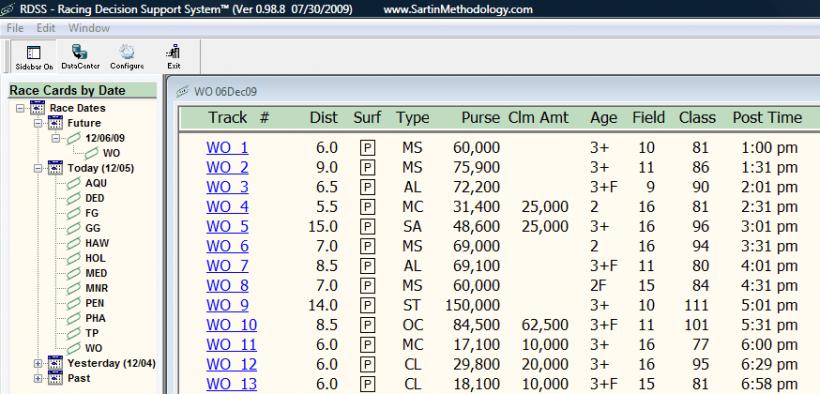Click the 62,500 claim amount
Screen dimensions: 820x394
click(544, 325)
